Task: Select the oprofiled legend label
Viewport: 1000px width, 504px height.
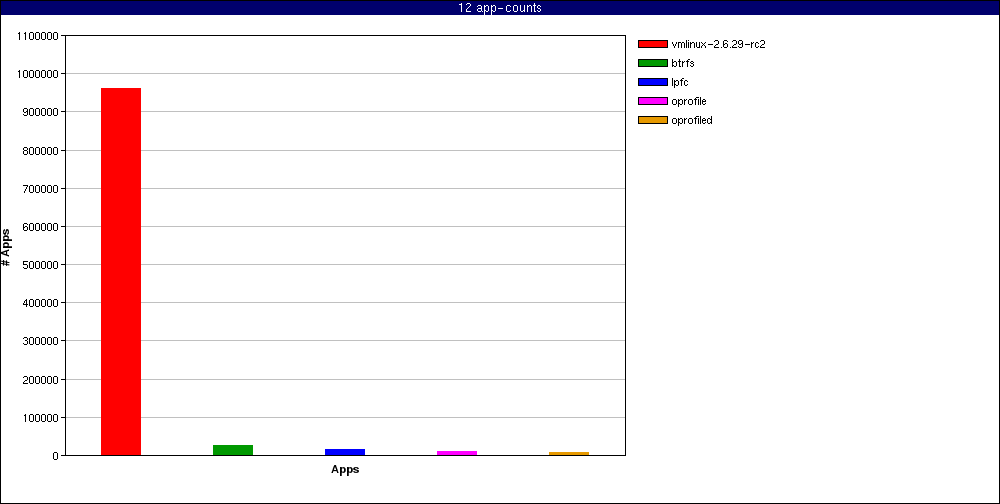Action: click(692, 120)
